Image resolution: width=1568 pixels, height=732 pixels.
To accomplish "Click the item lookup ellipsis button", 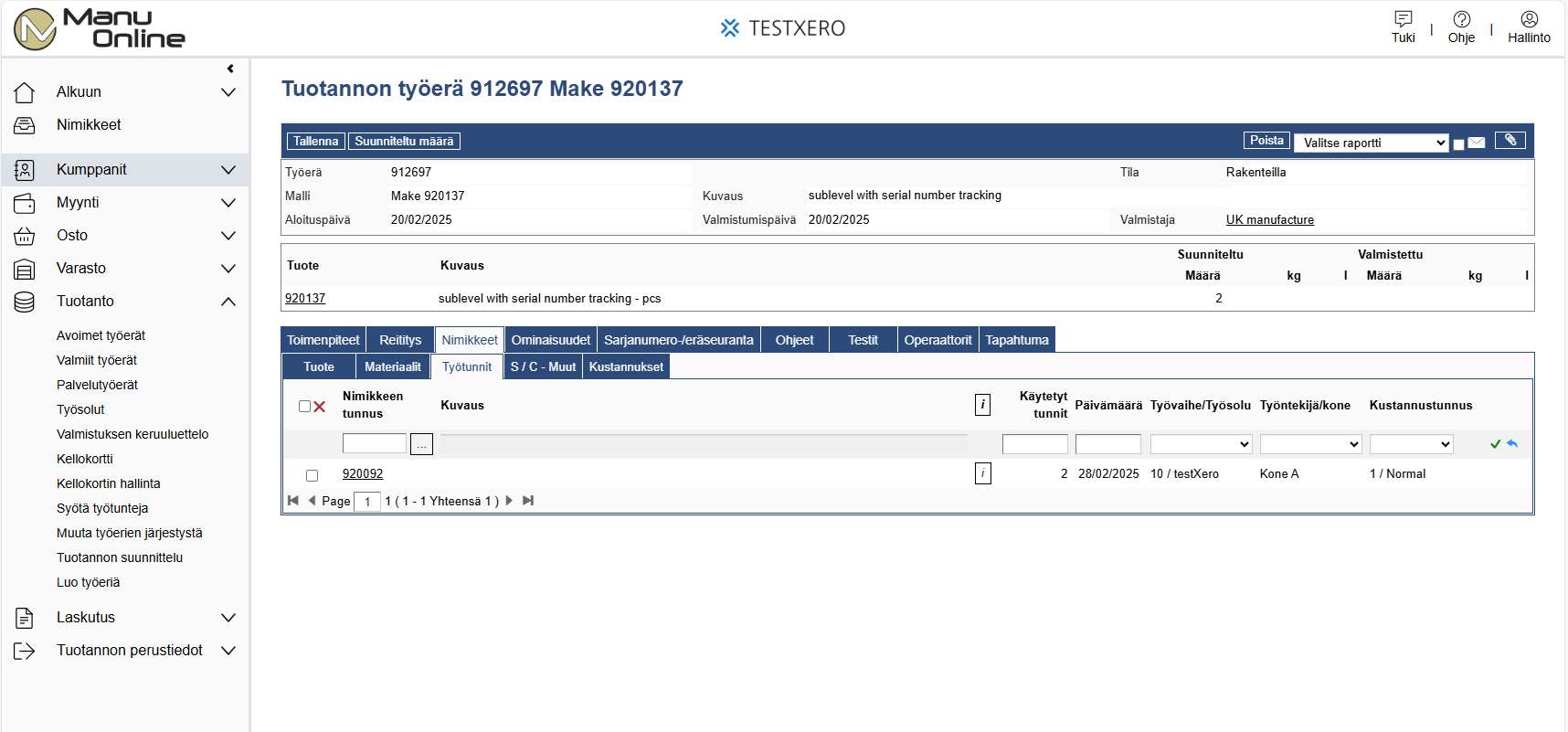I will pos(421,444).
